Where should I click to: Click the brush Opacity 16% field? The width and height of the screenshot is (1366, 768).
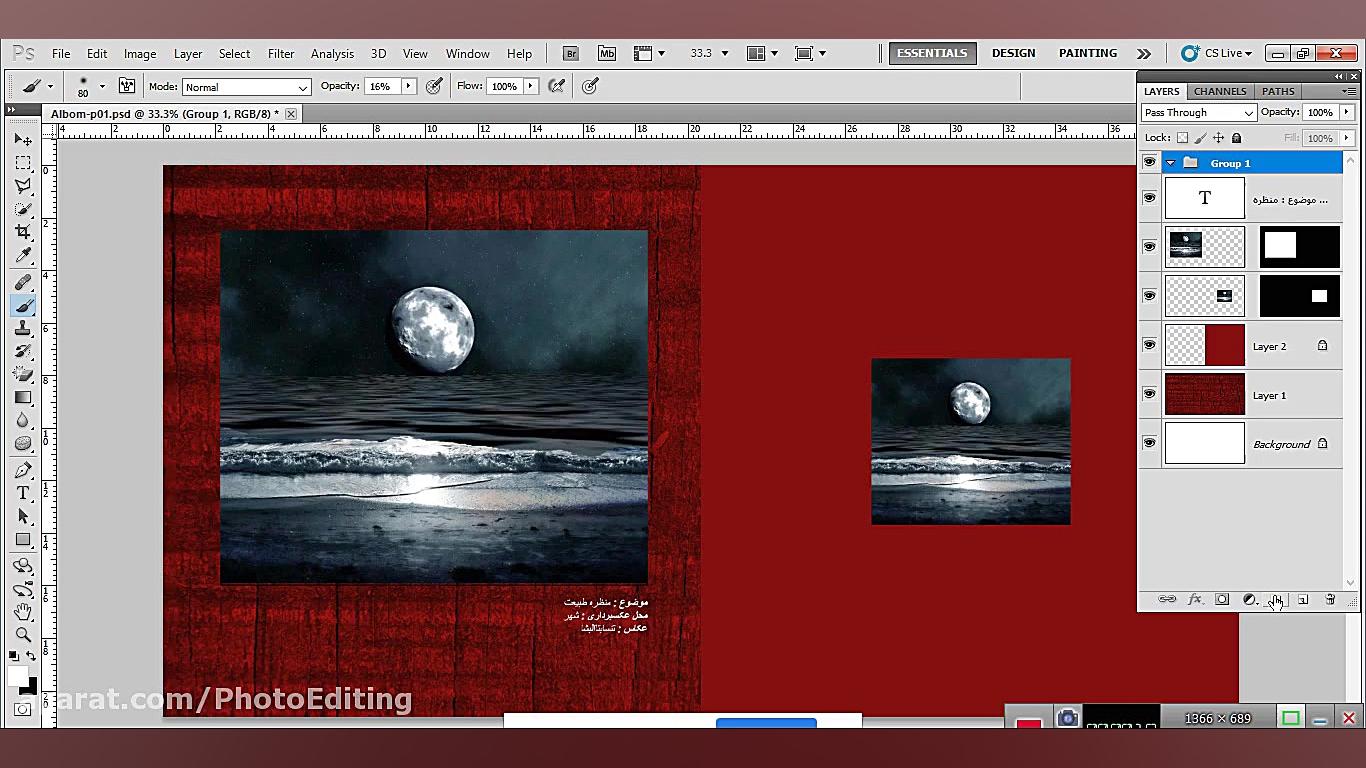tap(380, 87)
